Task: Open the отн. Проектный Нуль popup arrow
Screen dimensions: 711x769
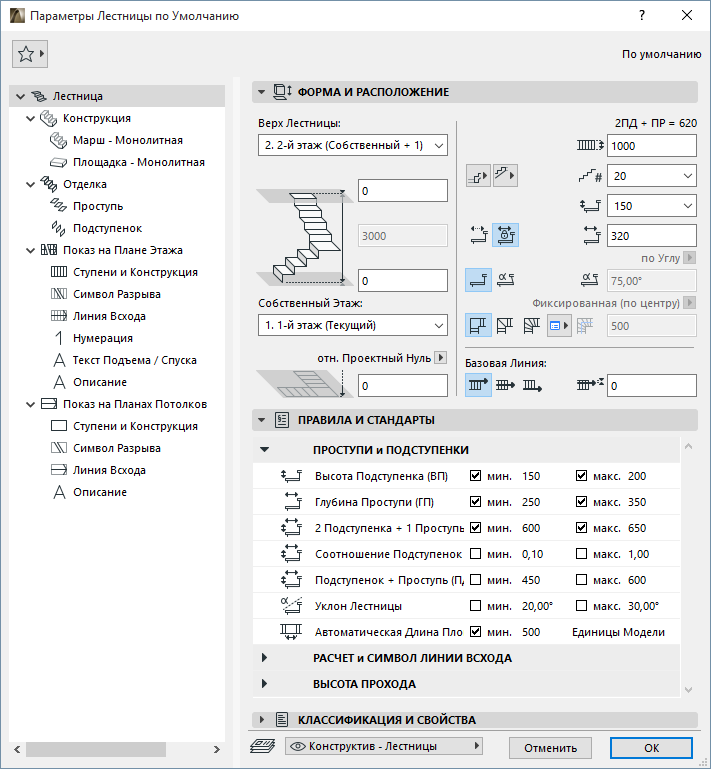Action: (440, 358)
